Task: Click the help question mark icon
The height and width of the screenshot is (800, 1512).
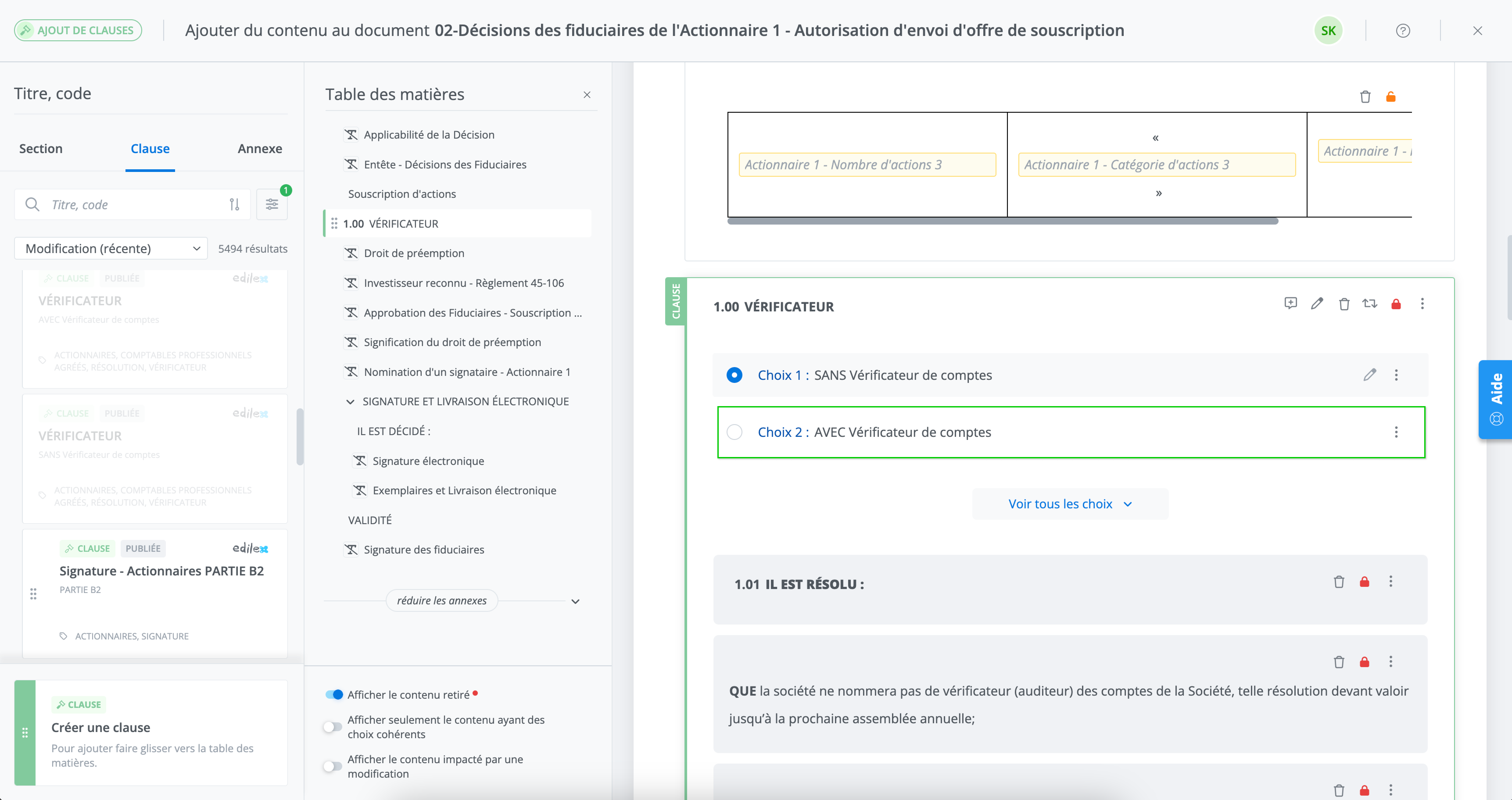Action: click(x=1403, y=30)
